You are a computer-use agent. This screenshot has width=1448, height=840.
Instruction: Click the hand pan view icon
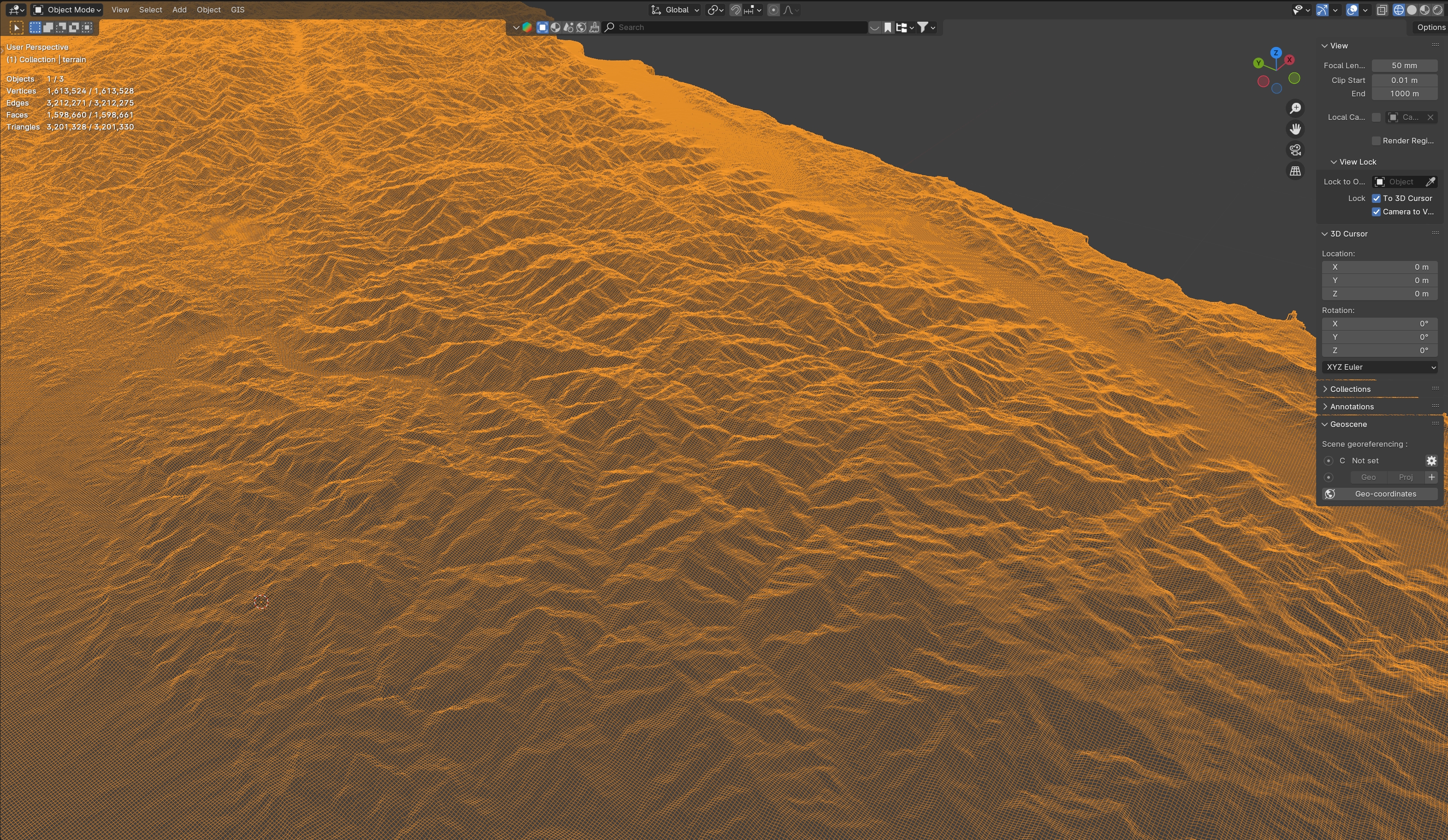(x=1295, y=129)
